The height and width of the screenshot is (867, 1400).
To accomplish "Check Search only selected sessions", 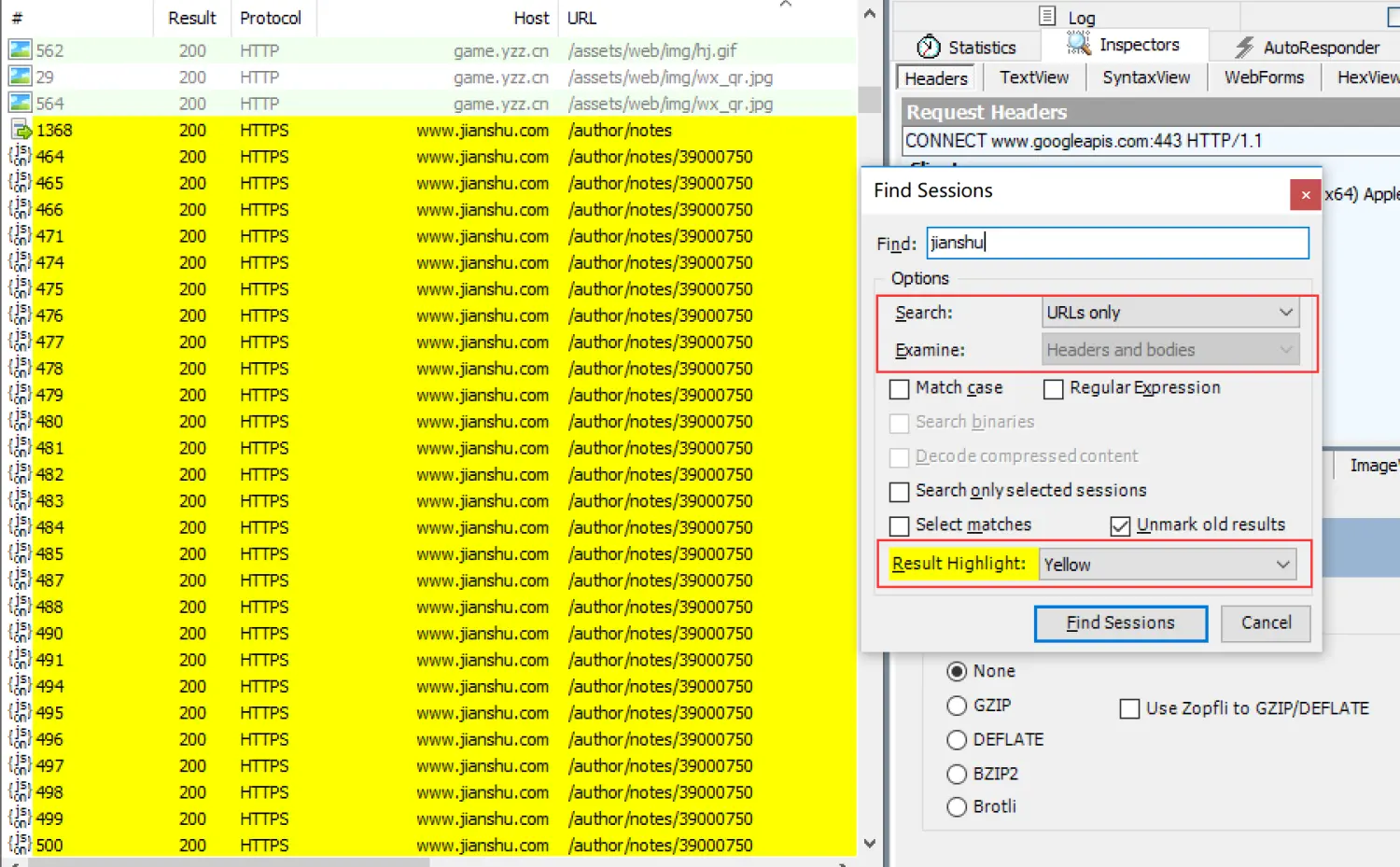I will coord(900,491).
